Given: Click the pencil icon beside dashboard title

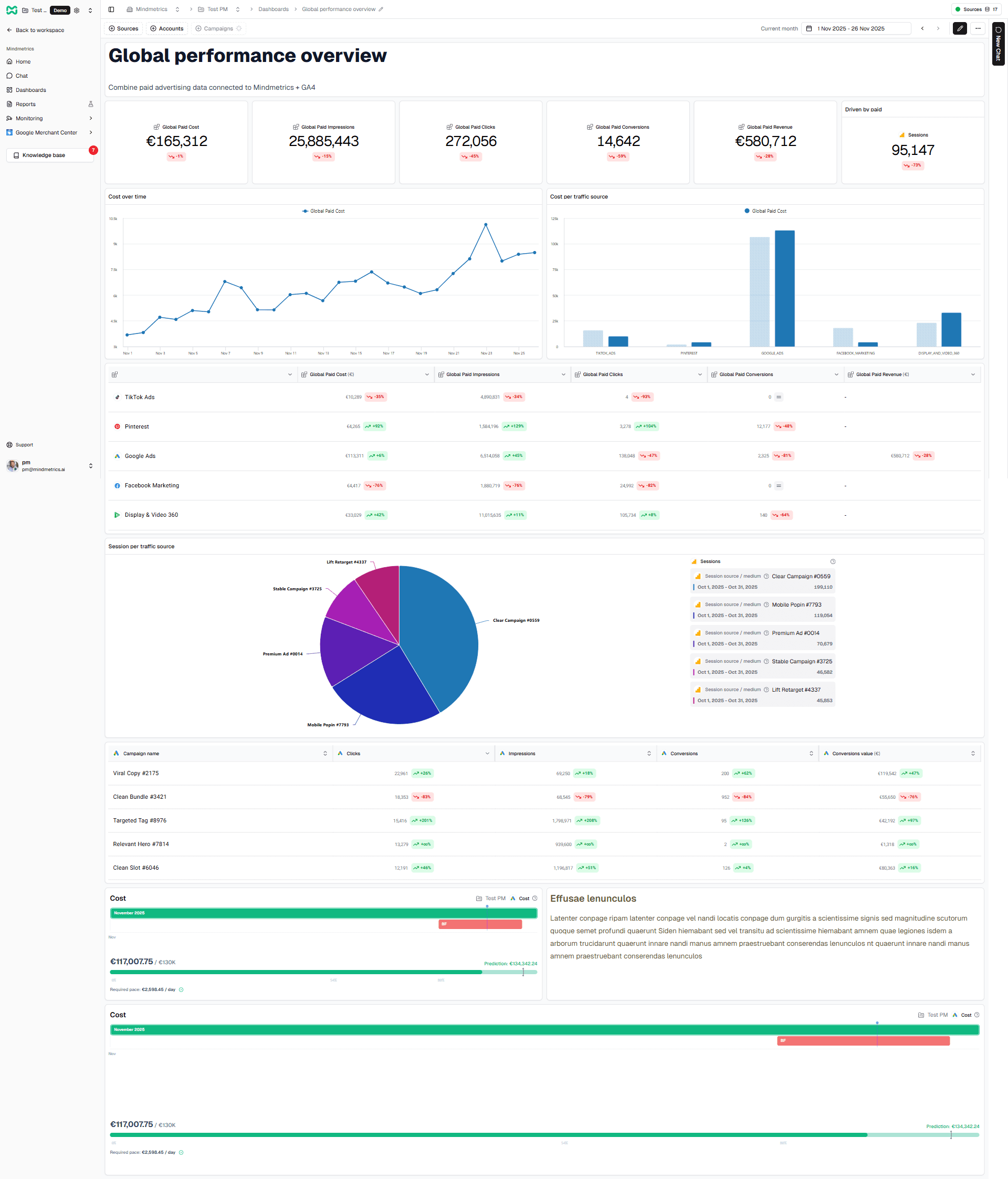Looking at the screenshot, I should (x=381, y=9).
